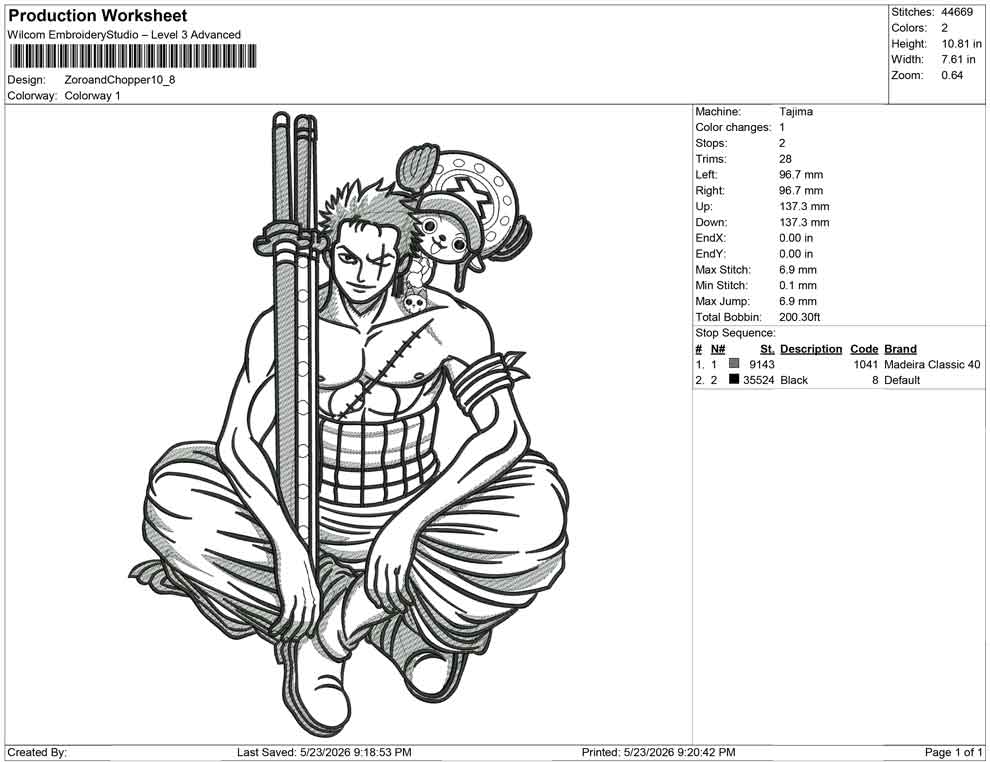
Task: Click the Up value 137.3 mm
Action: pos(804,206)
